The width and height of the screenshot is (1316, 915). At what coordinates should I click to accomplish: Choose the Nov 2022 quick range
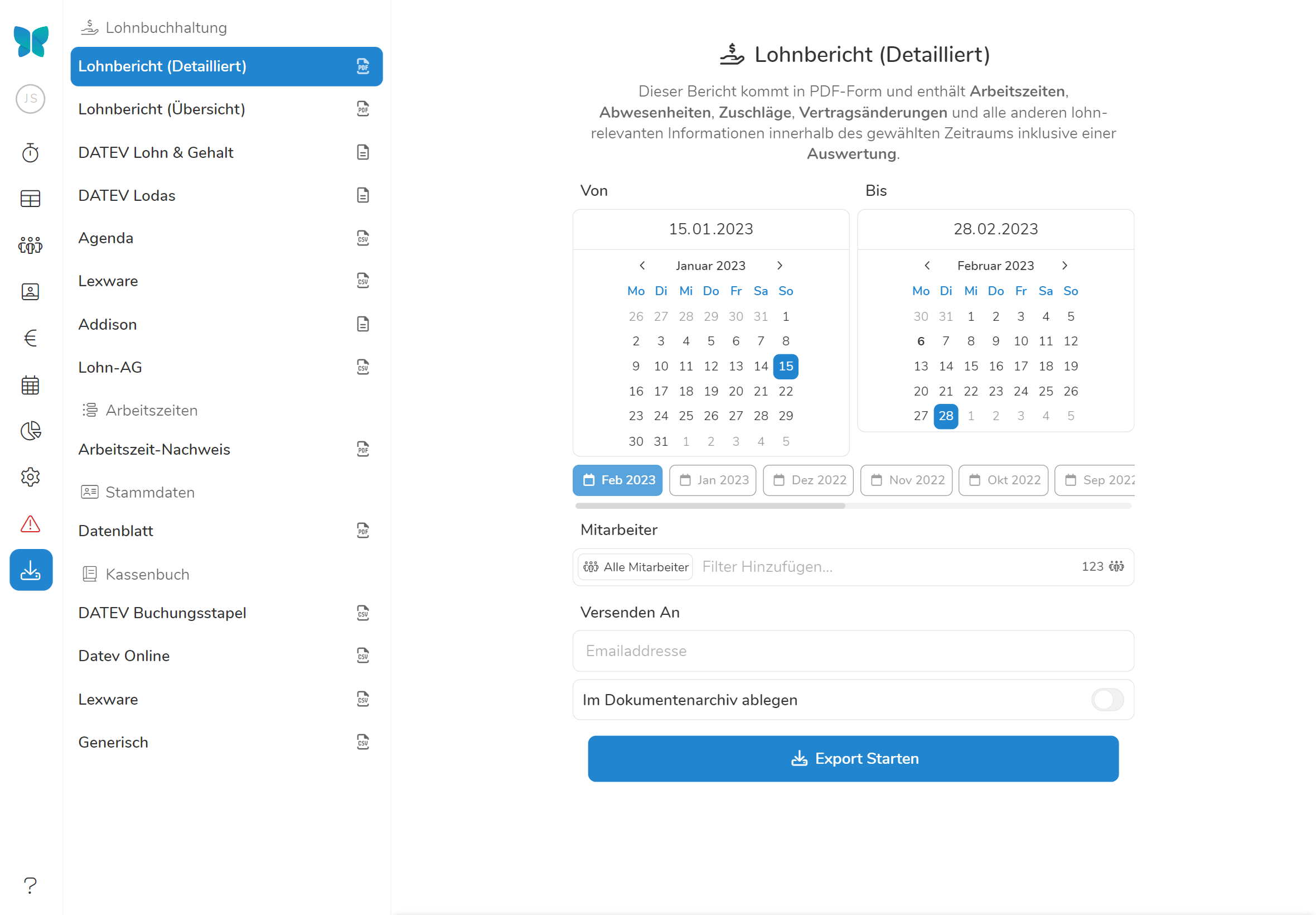click(x=906, y=480)
